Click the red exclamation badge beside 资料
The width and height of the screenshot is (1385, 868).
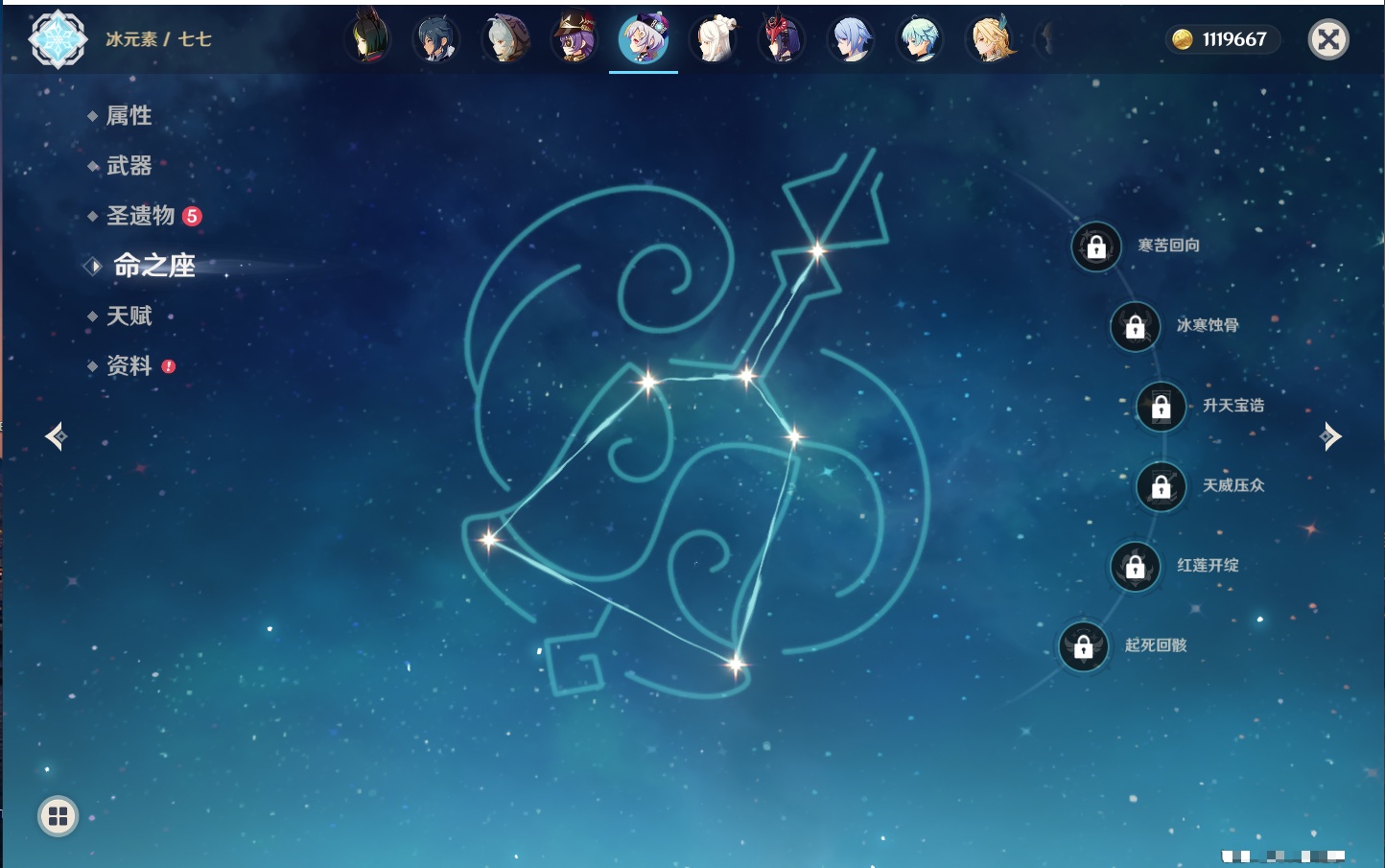click(x=169, y=366)
